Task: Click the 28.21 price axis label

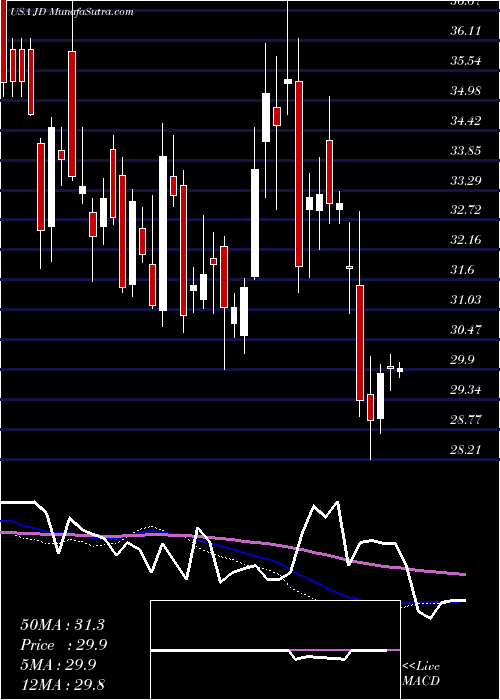Action: [x=466, y=450]
